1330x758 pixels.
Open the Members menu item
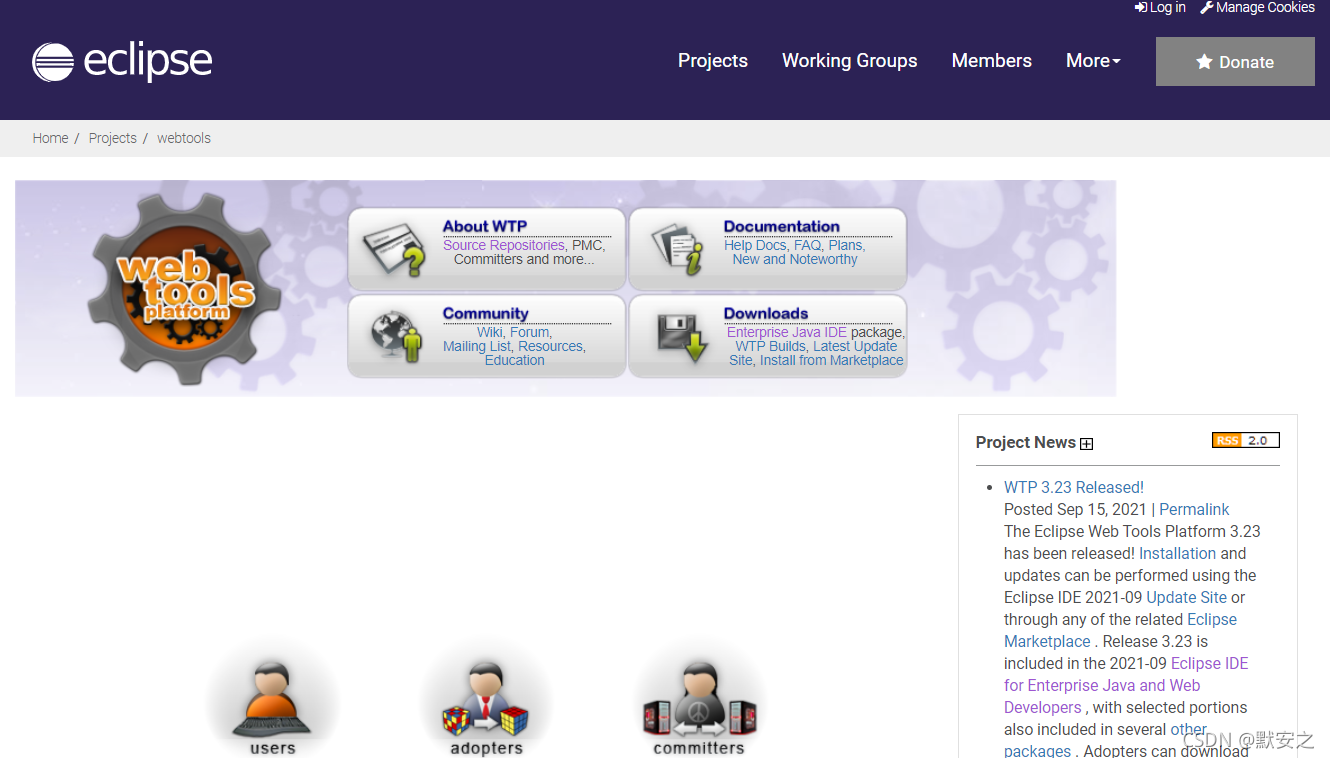(x=992, y=61)
